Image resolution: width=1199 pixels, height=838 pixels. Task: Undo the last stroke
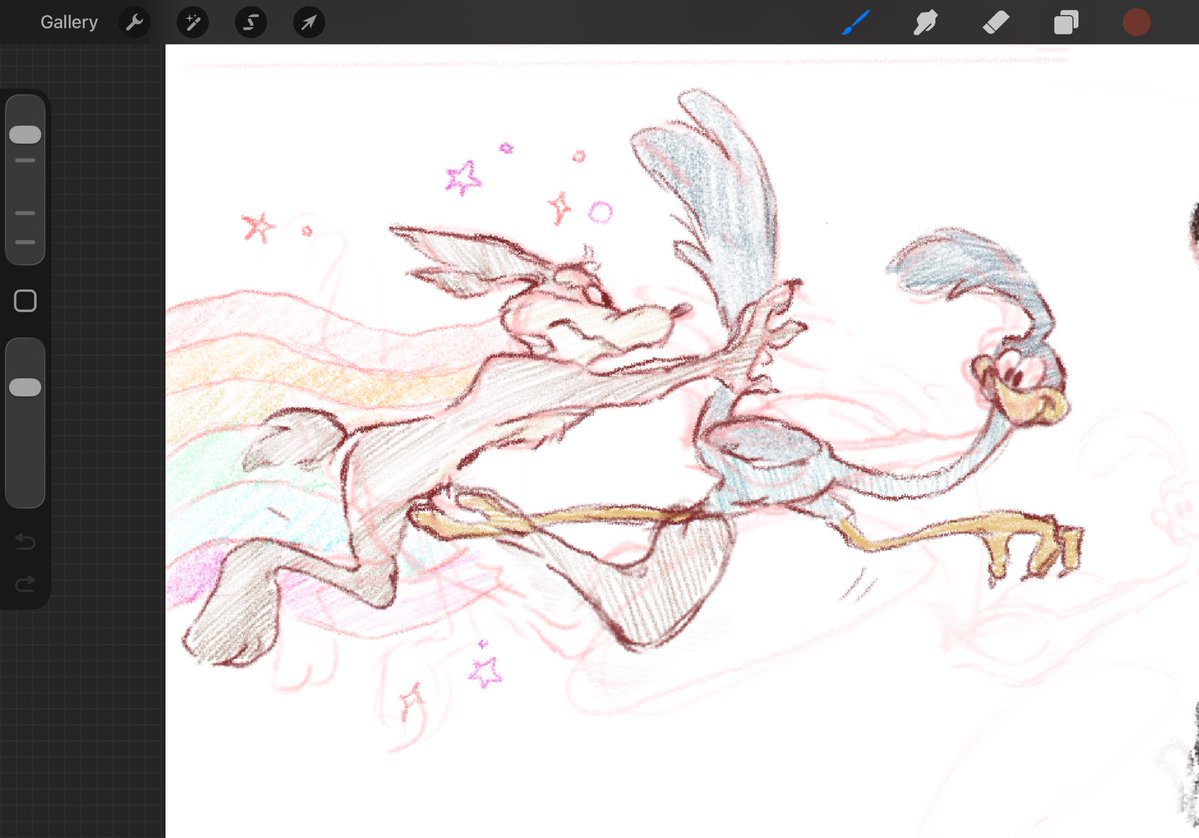point(25,542)
